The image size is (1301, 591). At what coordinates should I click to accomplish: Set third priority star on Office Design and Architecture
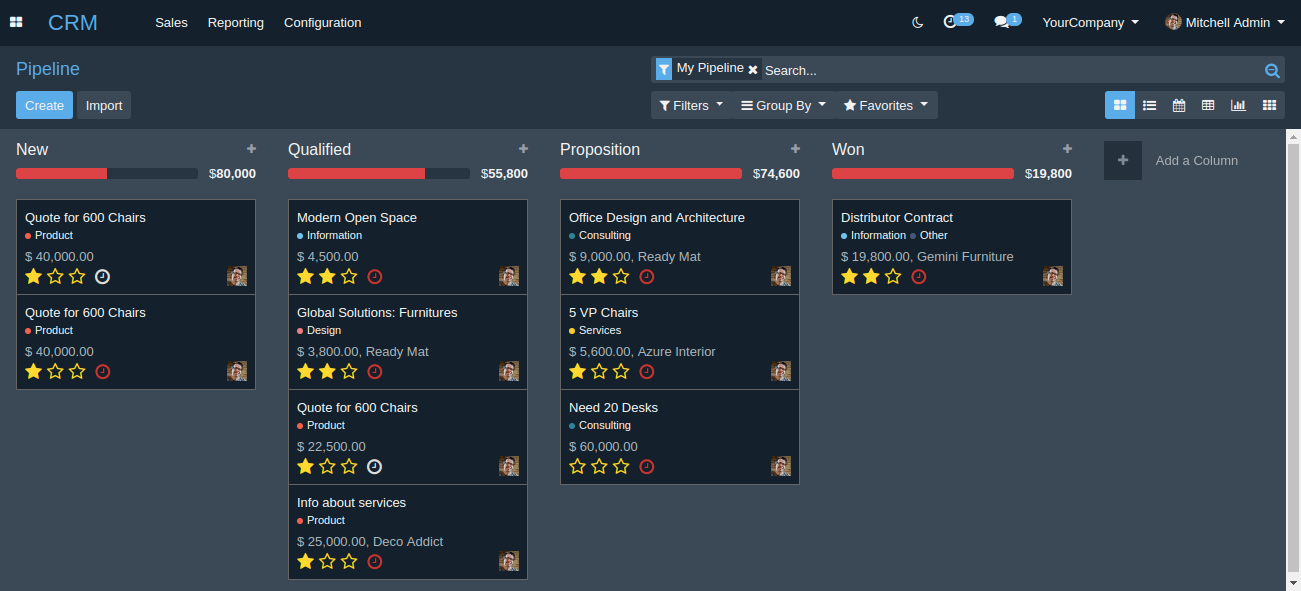(x=621, y=276)
